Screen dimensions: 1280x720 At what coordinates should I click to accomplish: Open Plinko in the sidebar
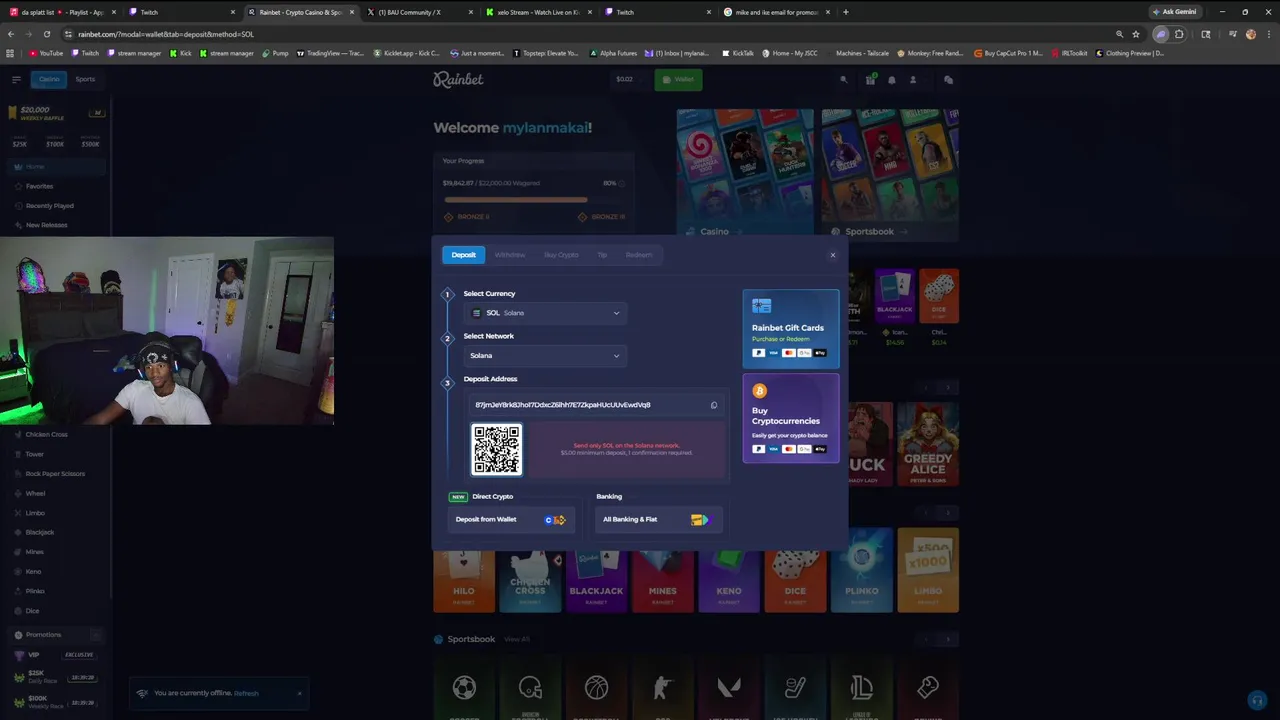[x=57, y=591]
